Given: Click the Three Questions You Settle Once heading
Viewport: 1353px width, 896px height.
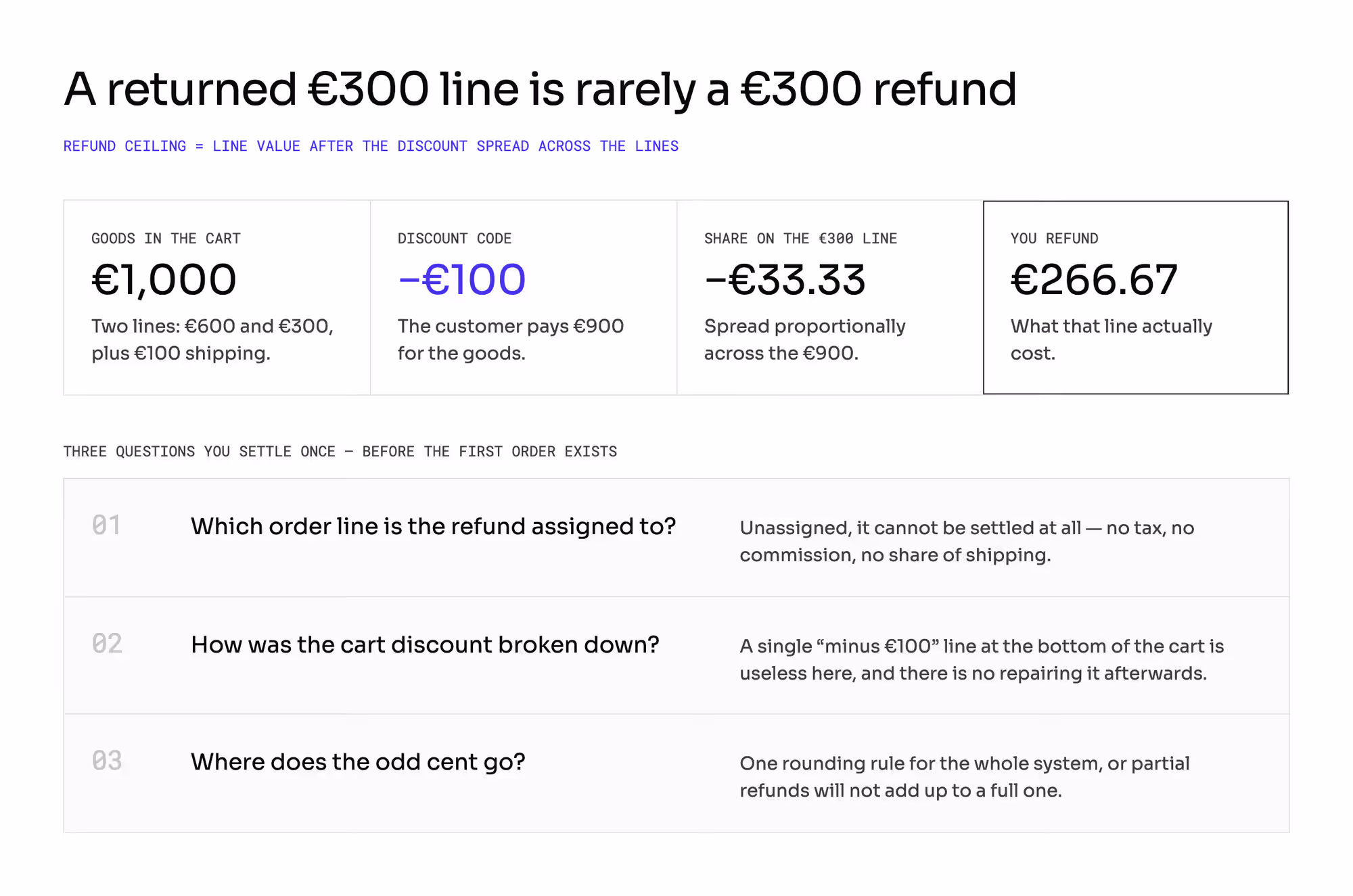Looking at the screenshot, I should [340, 452].
